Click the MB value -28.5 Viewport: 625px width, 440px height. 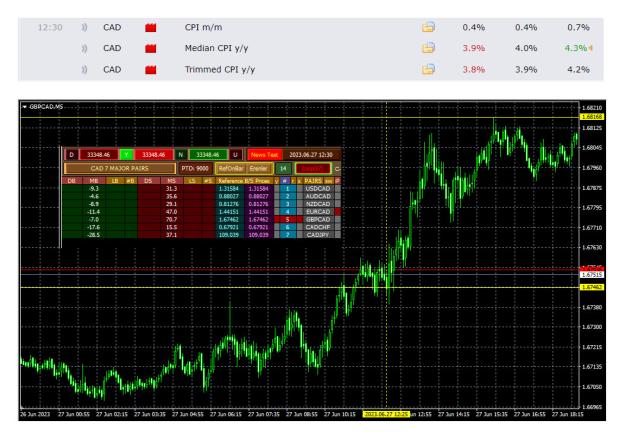(94, 235)
